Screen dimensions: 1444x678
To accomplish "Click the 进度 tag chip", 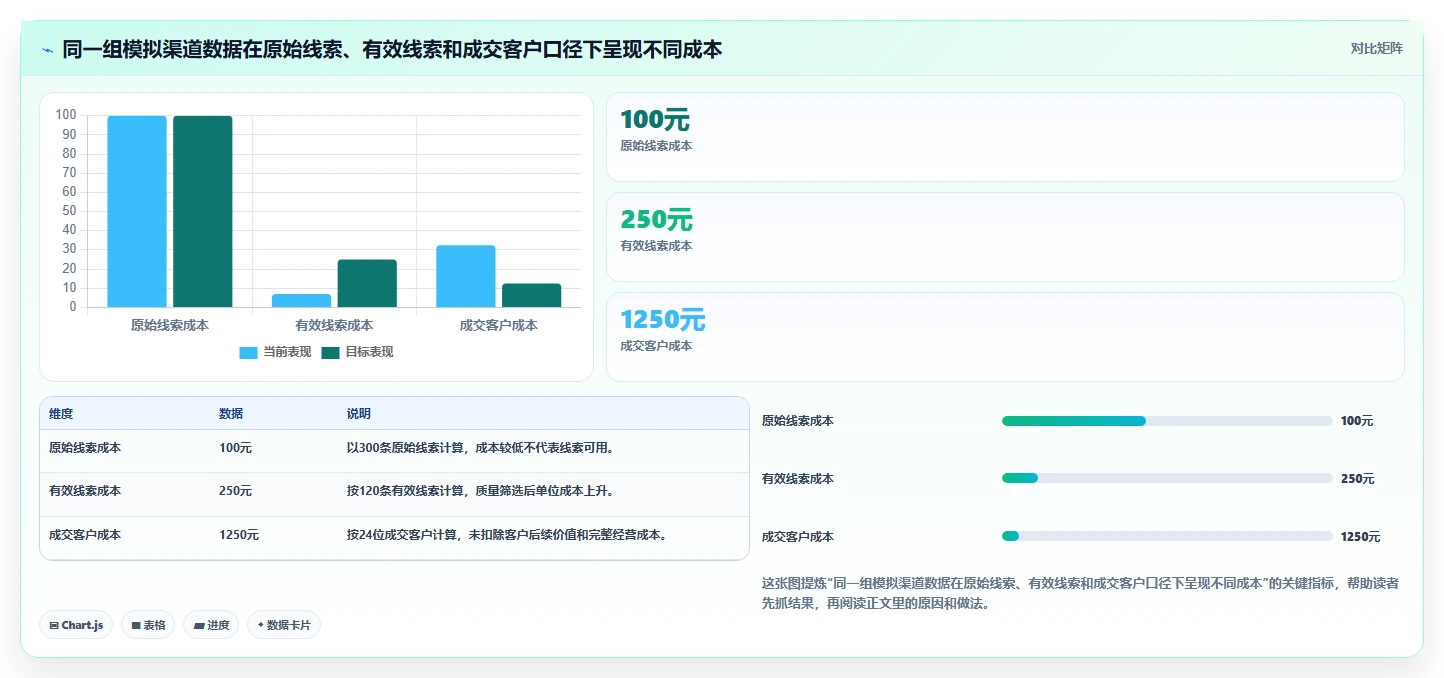I will pos(211,625).
